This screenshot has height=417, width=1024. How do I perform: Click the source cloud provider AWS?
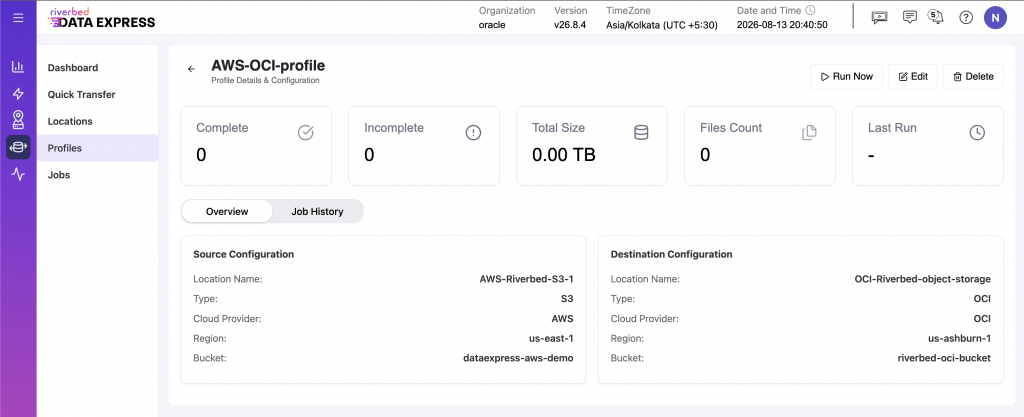[x=562, y=319]
